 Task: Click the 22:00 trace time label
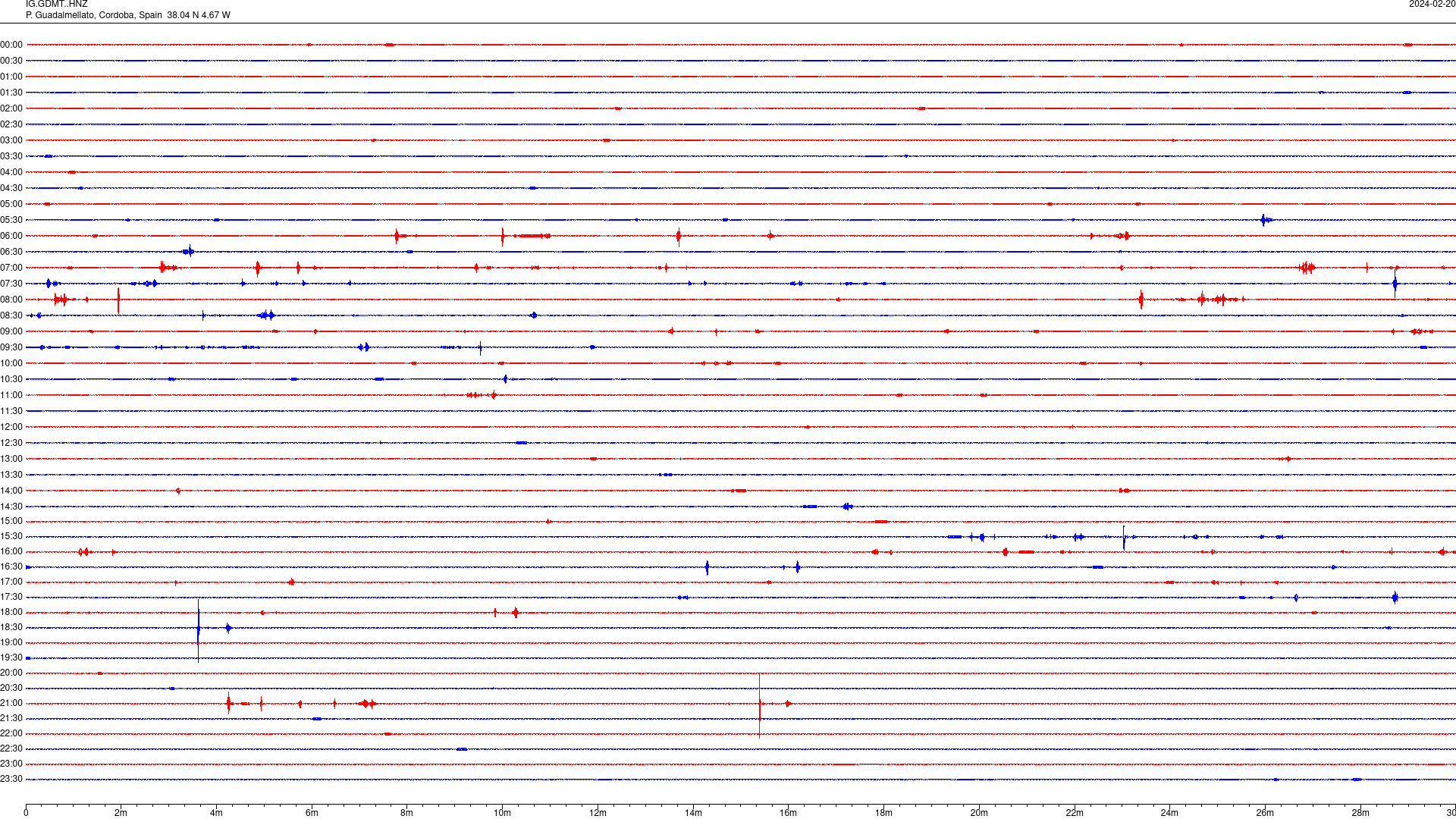(x=11, y=733)
